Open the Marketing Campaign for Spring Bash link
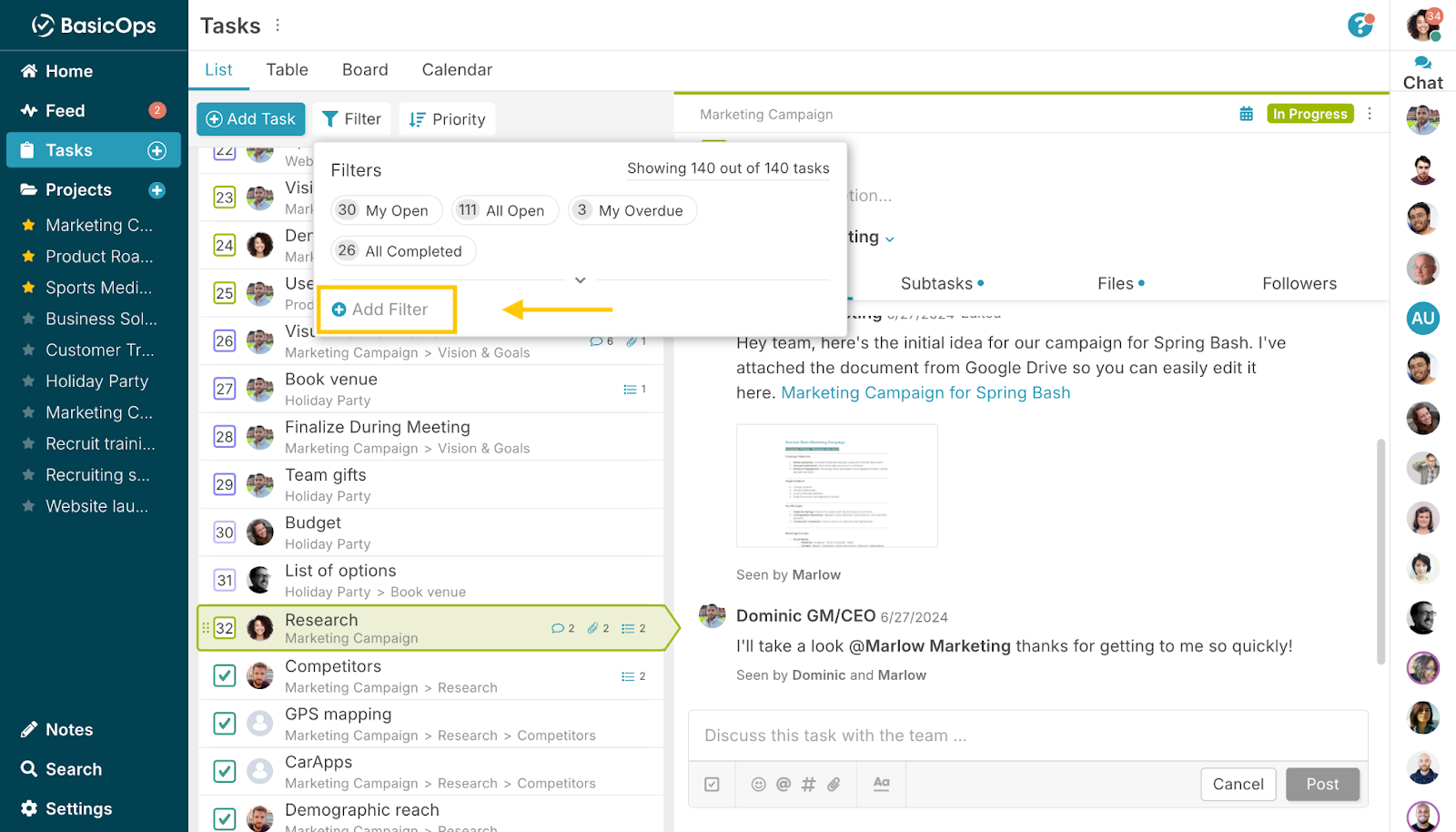The image size is (1456, 832). pyautogui.click(x=925, y=392)
